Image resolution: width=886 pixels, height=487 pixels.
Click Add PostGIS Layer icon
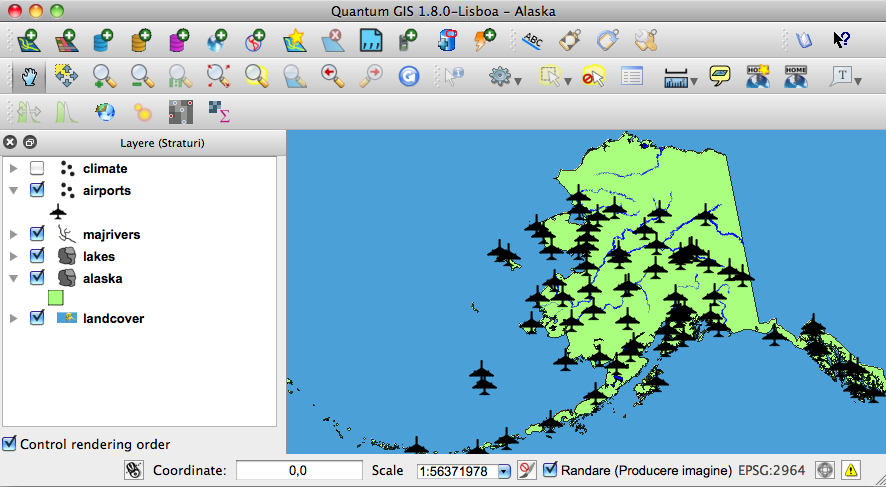[103, 41]
